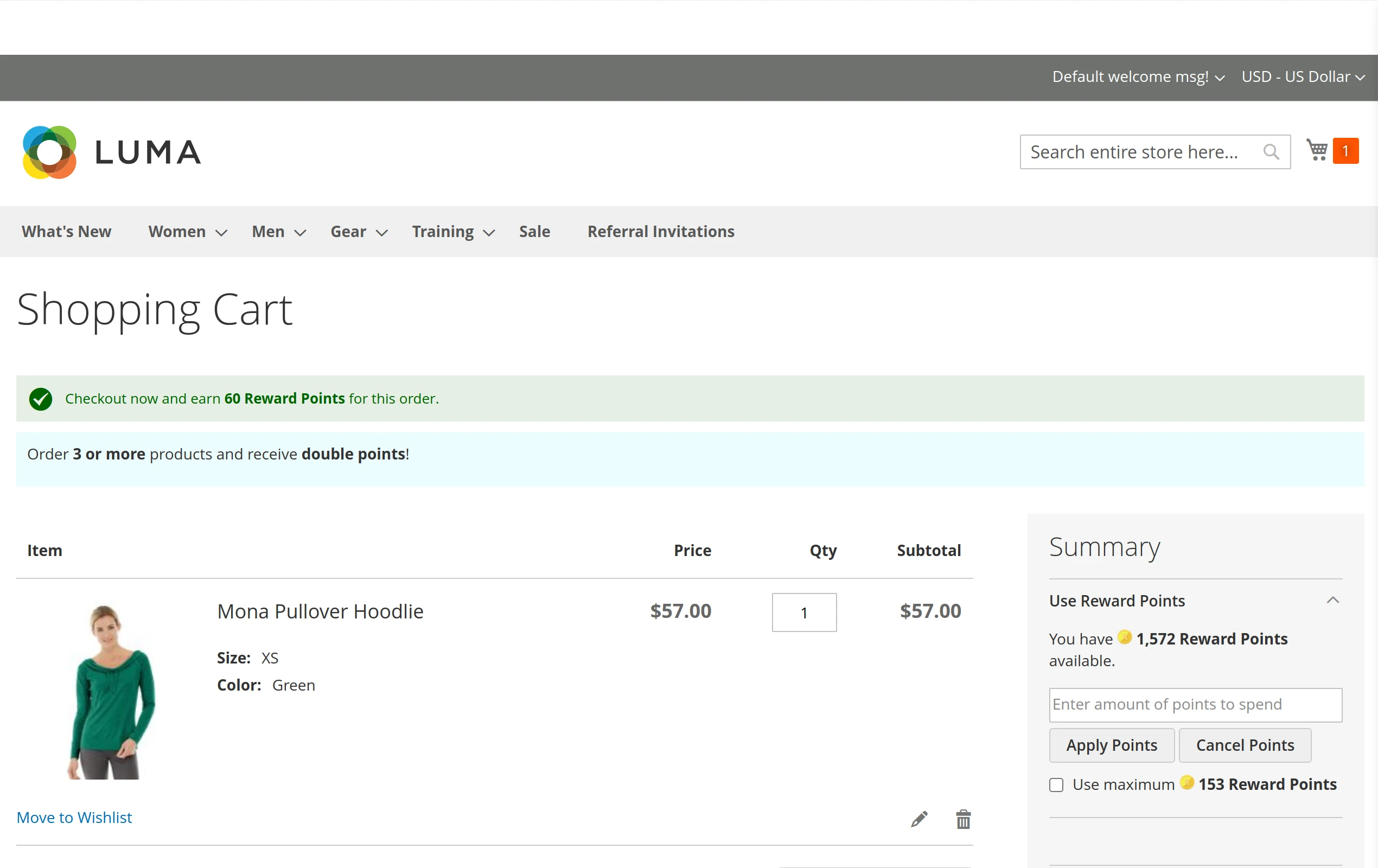Click the cart item count badge
Image resolution: width=1378 pixels, height=868 pixels.
(x=1346, y=150)
